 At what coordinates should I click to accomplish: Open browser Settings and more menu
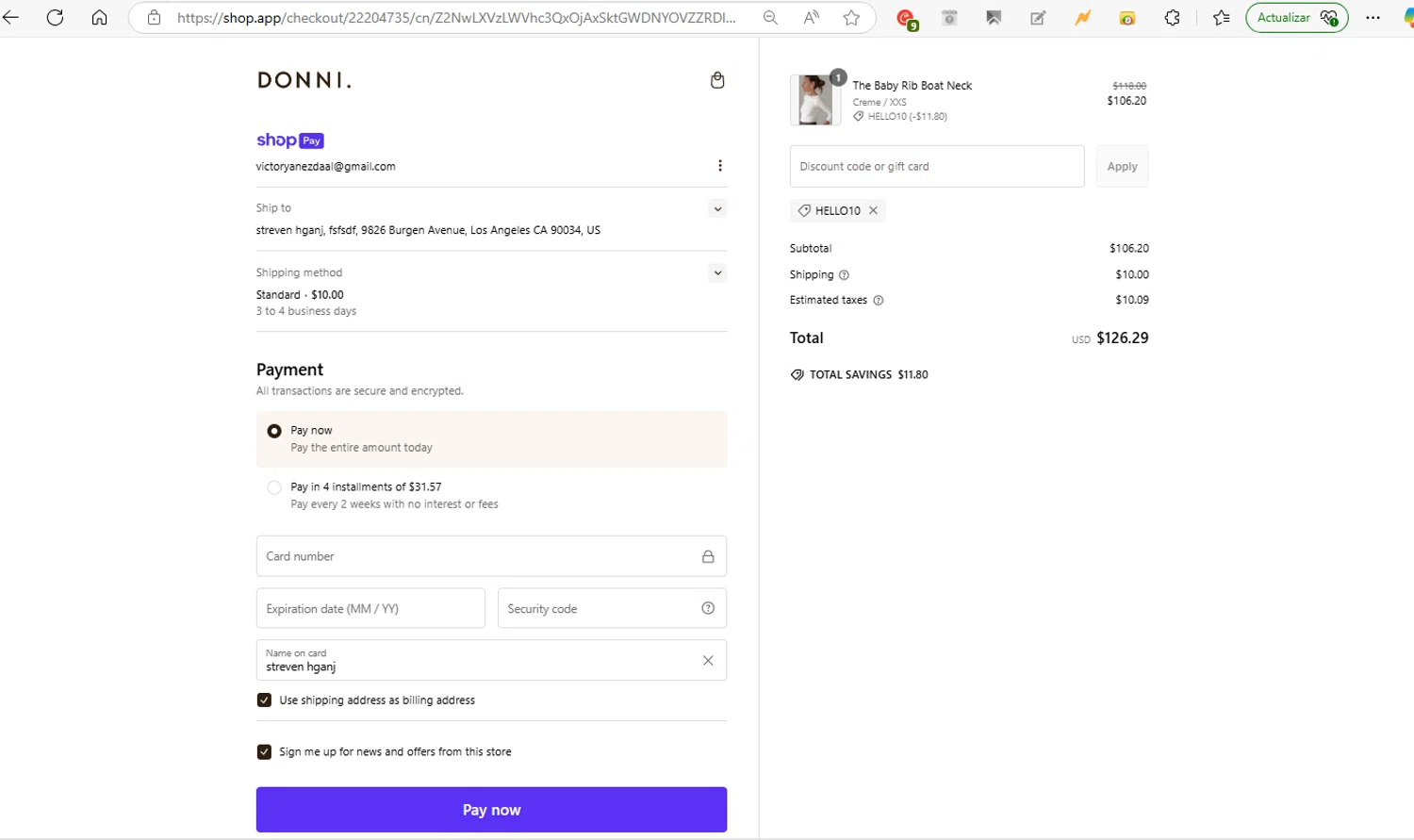(1373, 18)
